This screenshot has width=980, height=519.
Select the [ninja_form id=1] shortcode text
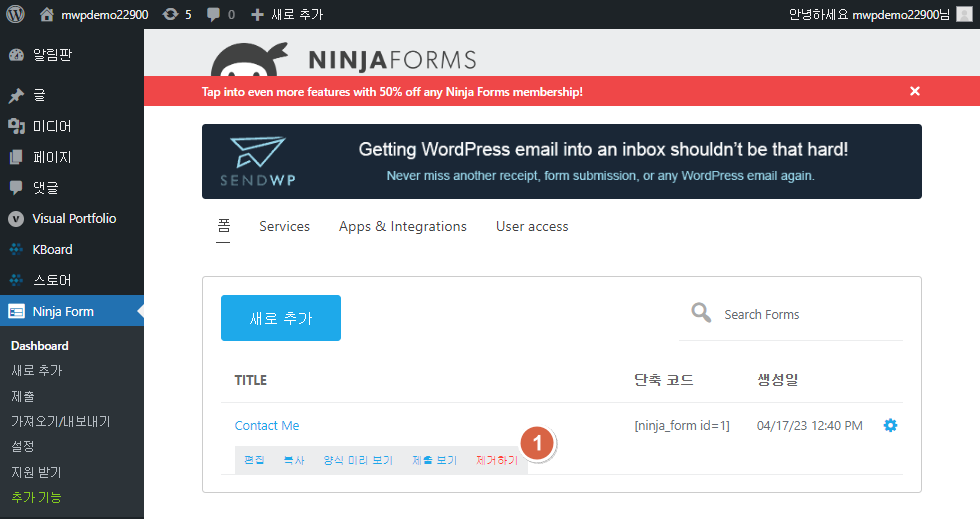pyautogui.click(x=682, y=426)
